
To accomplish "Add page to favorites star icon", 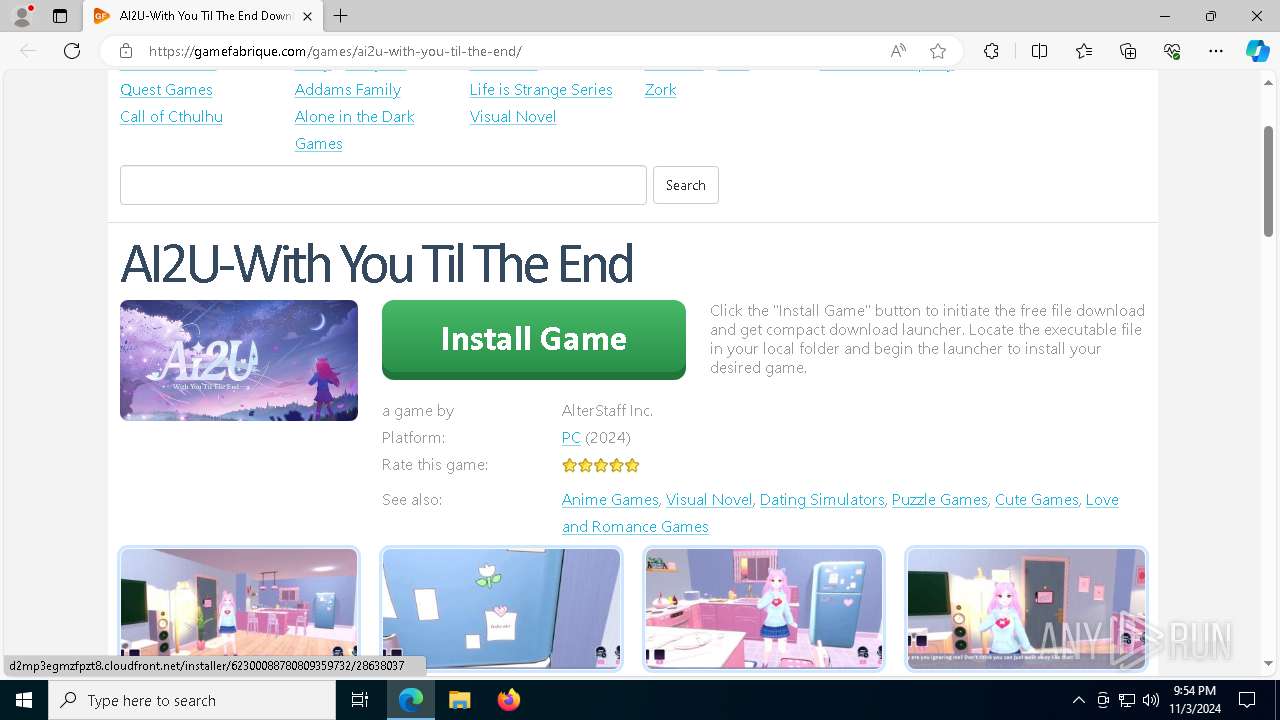I will pos(938,51).
